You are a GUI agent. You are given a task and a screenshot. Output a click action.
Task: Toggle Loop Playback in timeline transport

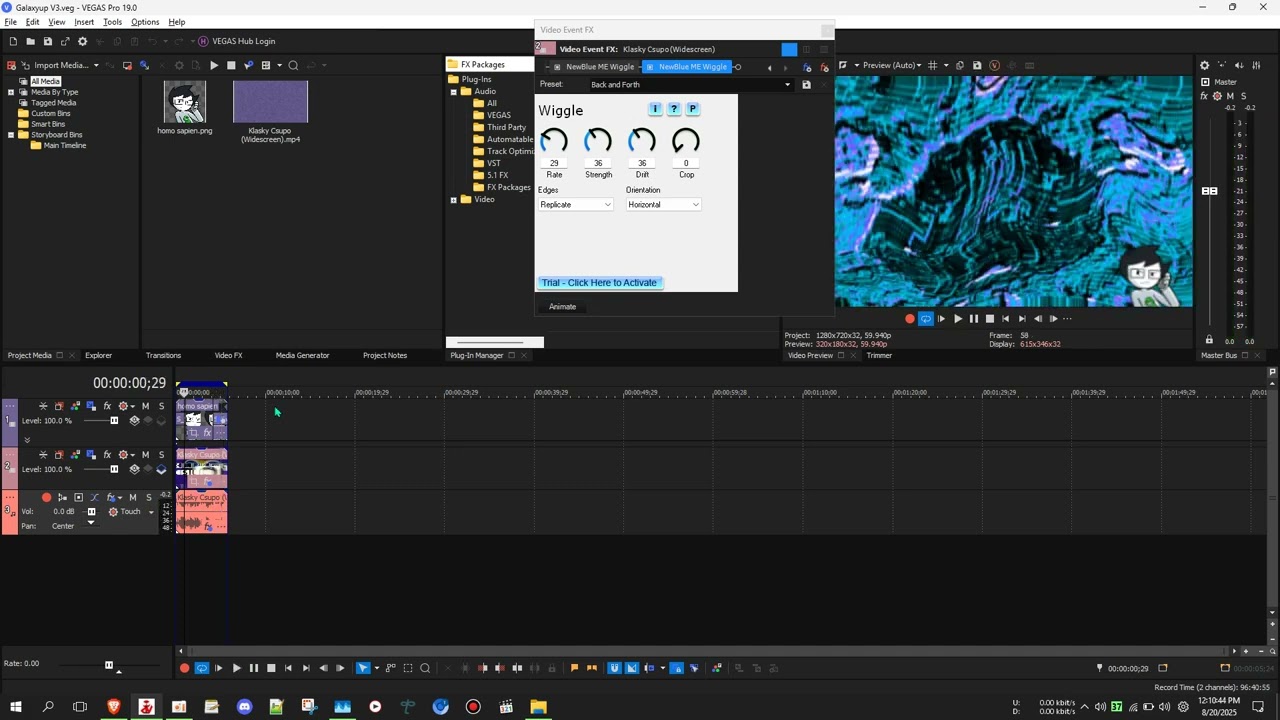[202, 669]
